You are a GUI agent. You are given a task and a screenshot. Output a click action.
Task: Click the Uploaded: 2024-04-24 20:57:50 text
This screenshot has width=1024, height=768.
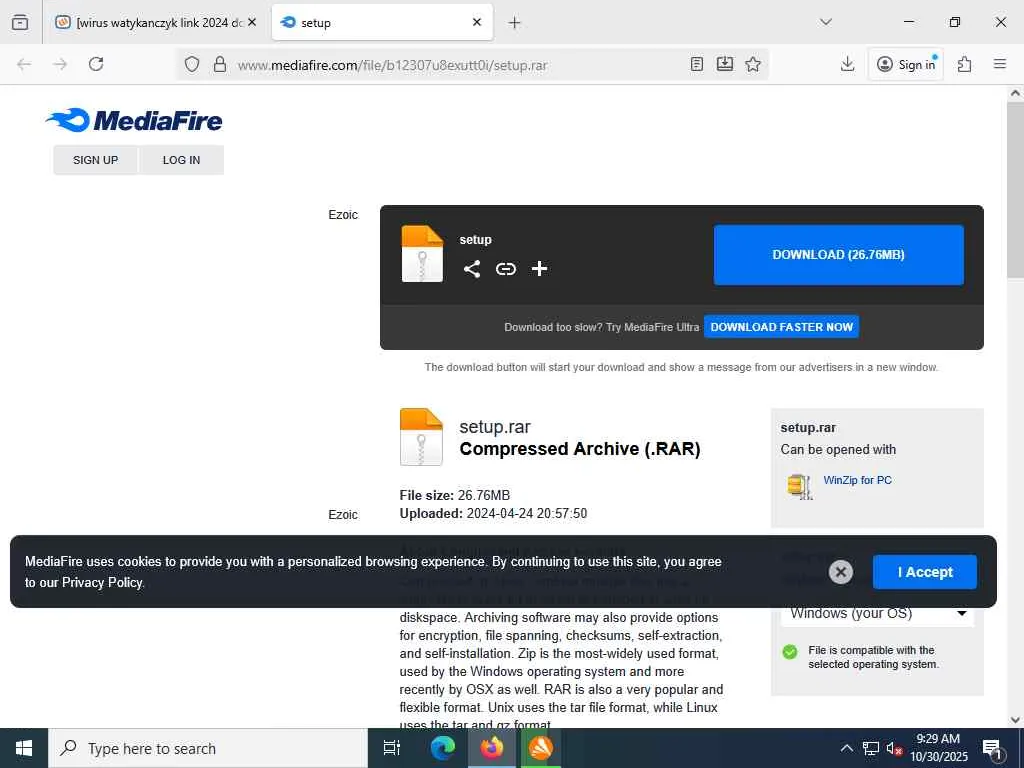click(493, 513)
